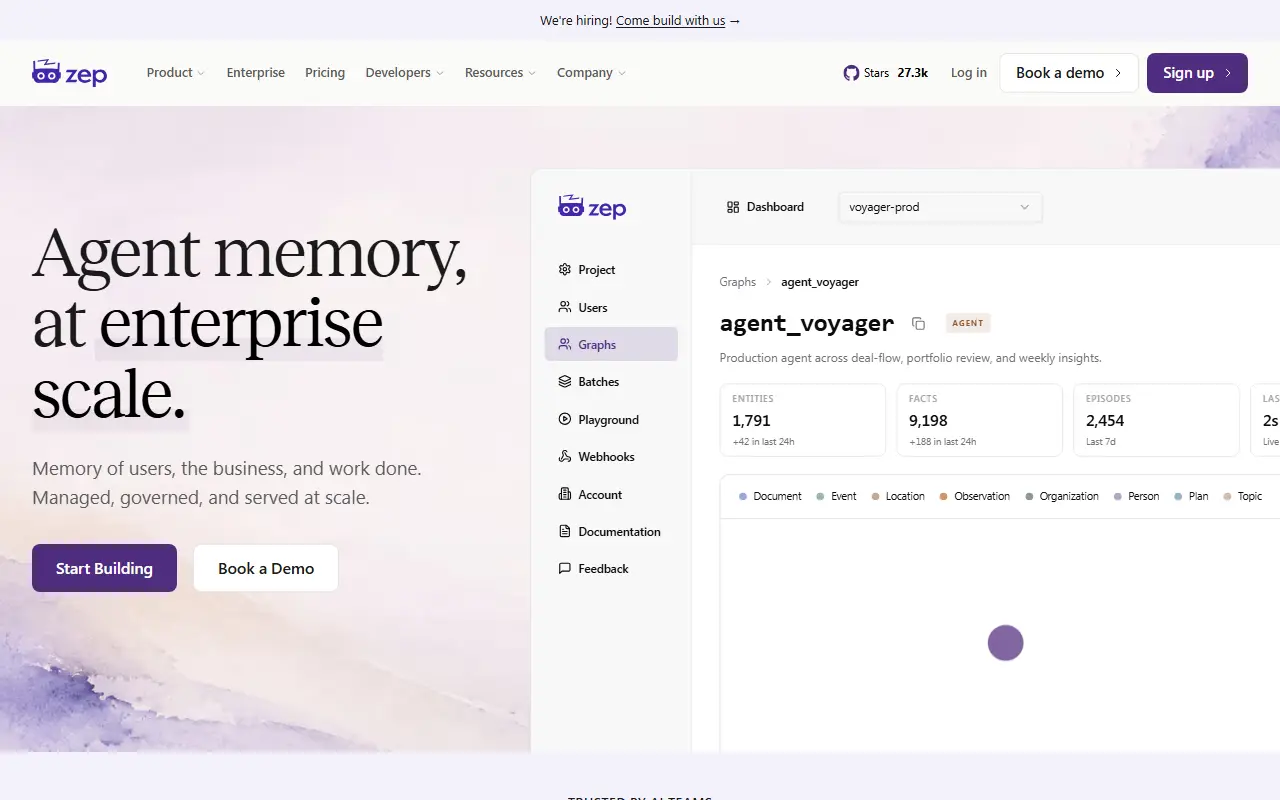Click the Event legend entry
This screenshot has width=1280, height=800.
point(836,496)
